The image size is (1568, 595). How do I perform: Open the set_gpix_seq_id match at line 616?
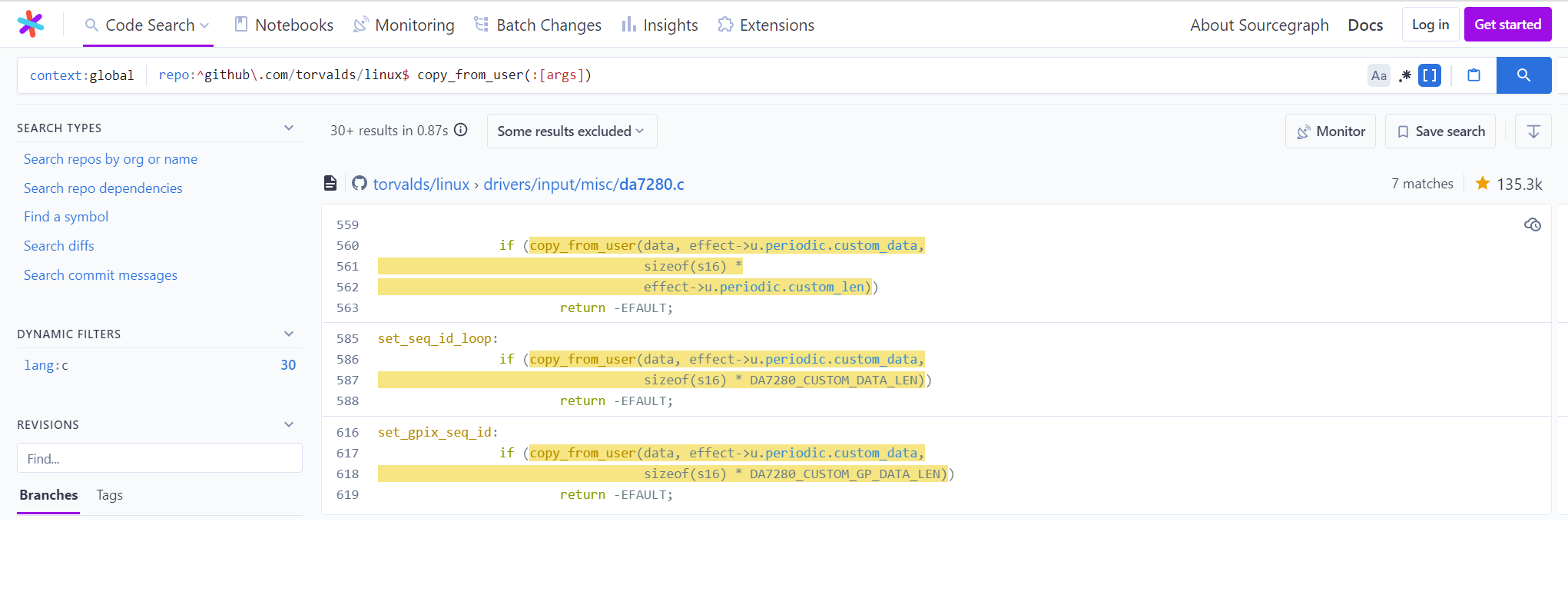438,432
